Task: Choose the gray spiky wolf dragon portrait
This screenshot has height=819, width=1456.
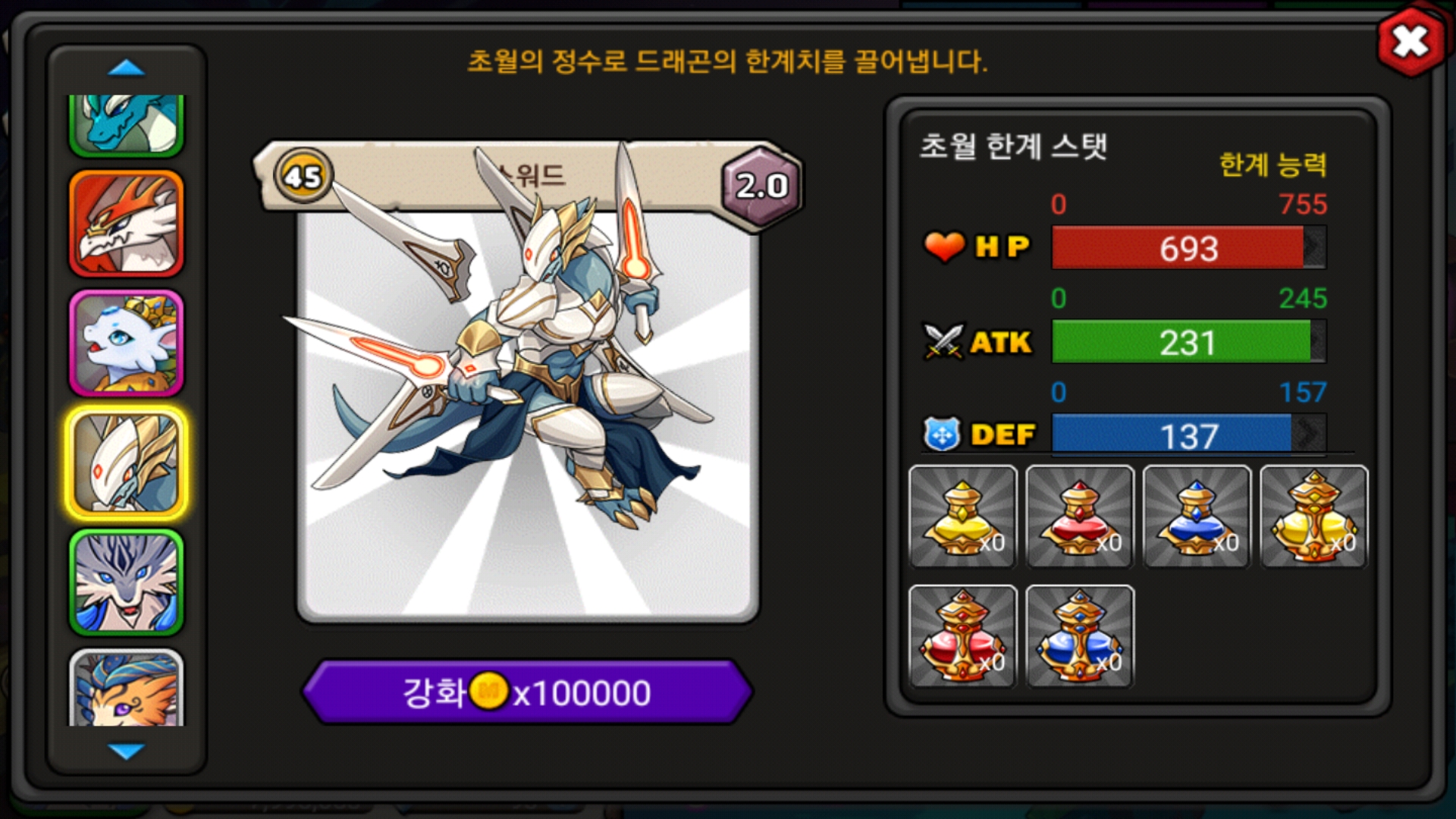Action: pyautogui.click(x=127, y=582)
